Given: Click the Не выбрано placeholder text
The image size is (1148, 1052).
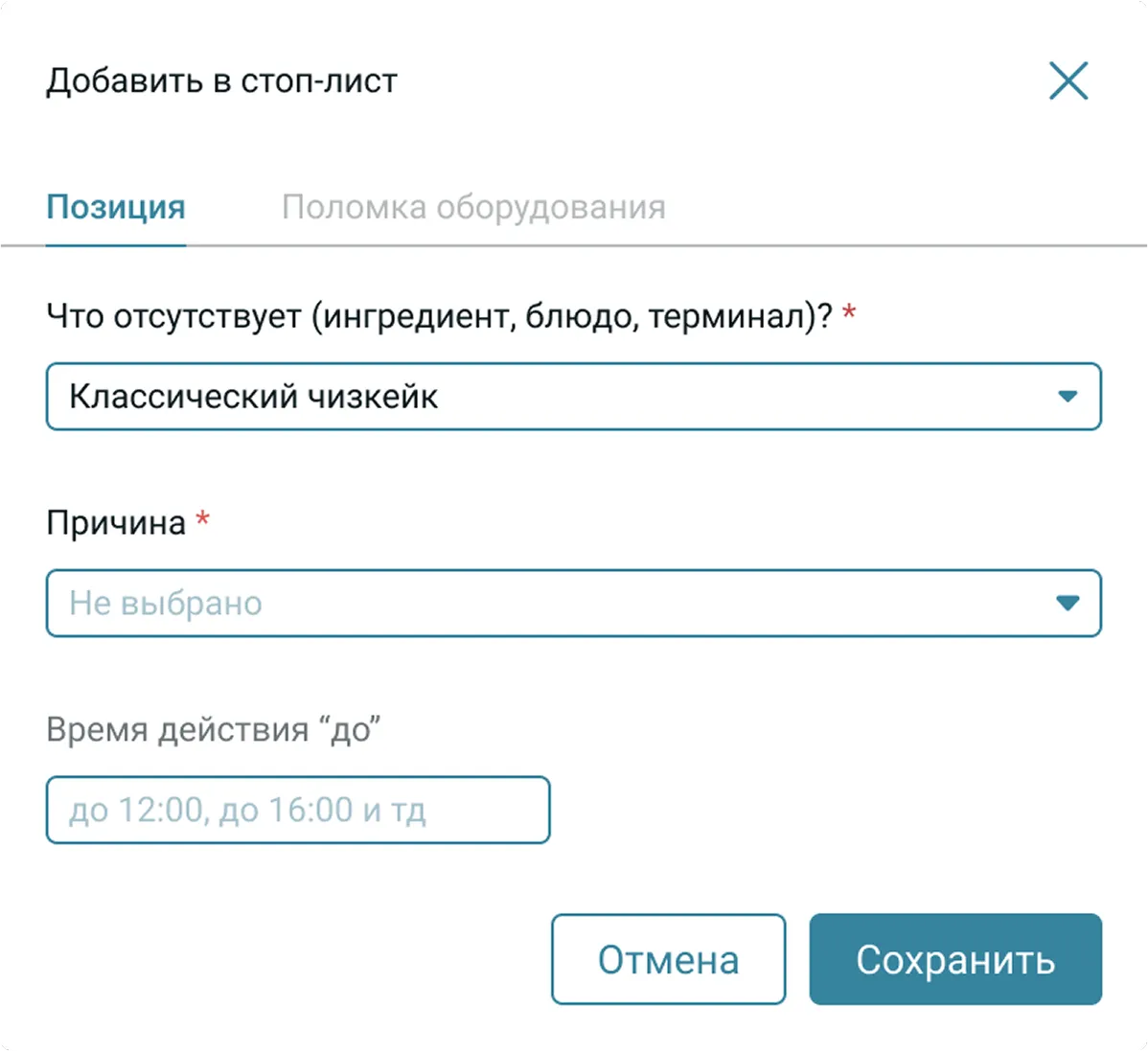Looking at the screenshot, I should (166, 604).
